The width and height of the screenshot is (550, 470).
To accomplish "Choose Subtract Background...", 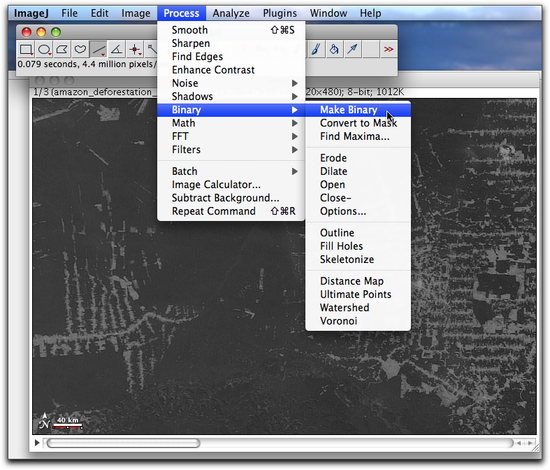I will (231, 198).
